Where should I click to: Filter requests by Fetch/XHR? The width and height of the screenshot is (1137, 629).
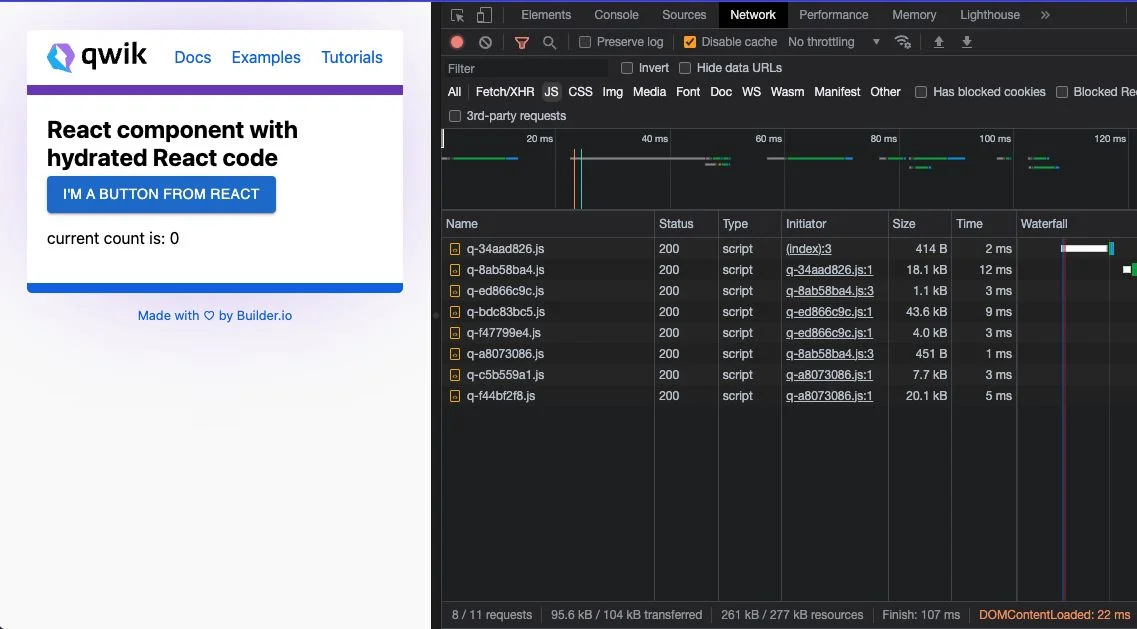(505, 92)
